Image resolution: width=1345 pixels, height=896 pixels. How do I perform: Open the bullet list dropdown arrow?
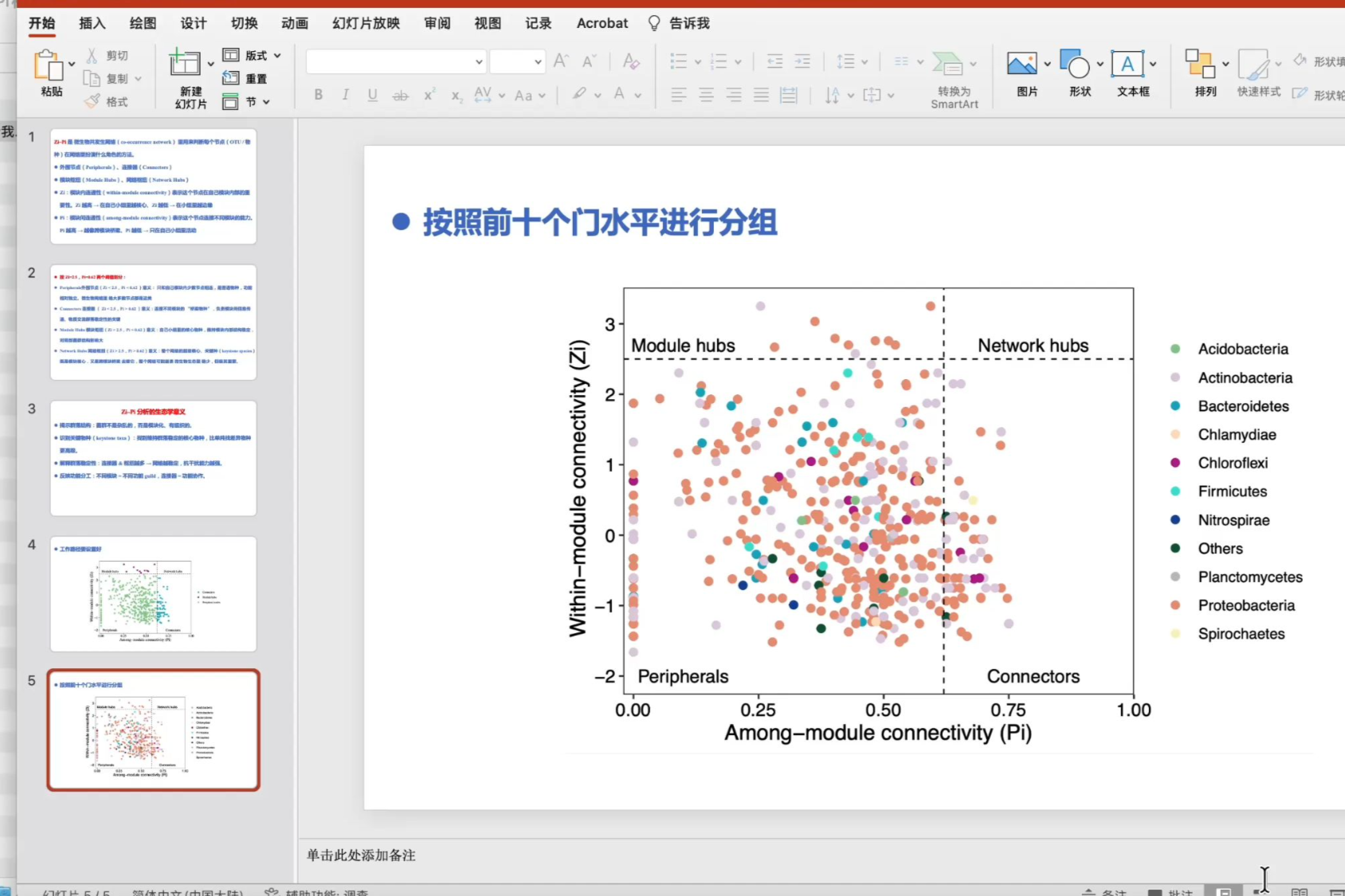(x=697, y=61)
